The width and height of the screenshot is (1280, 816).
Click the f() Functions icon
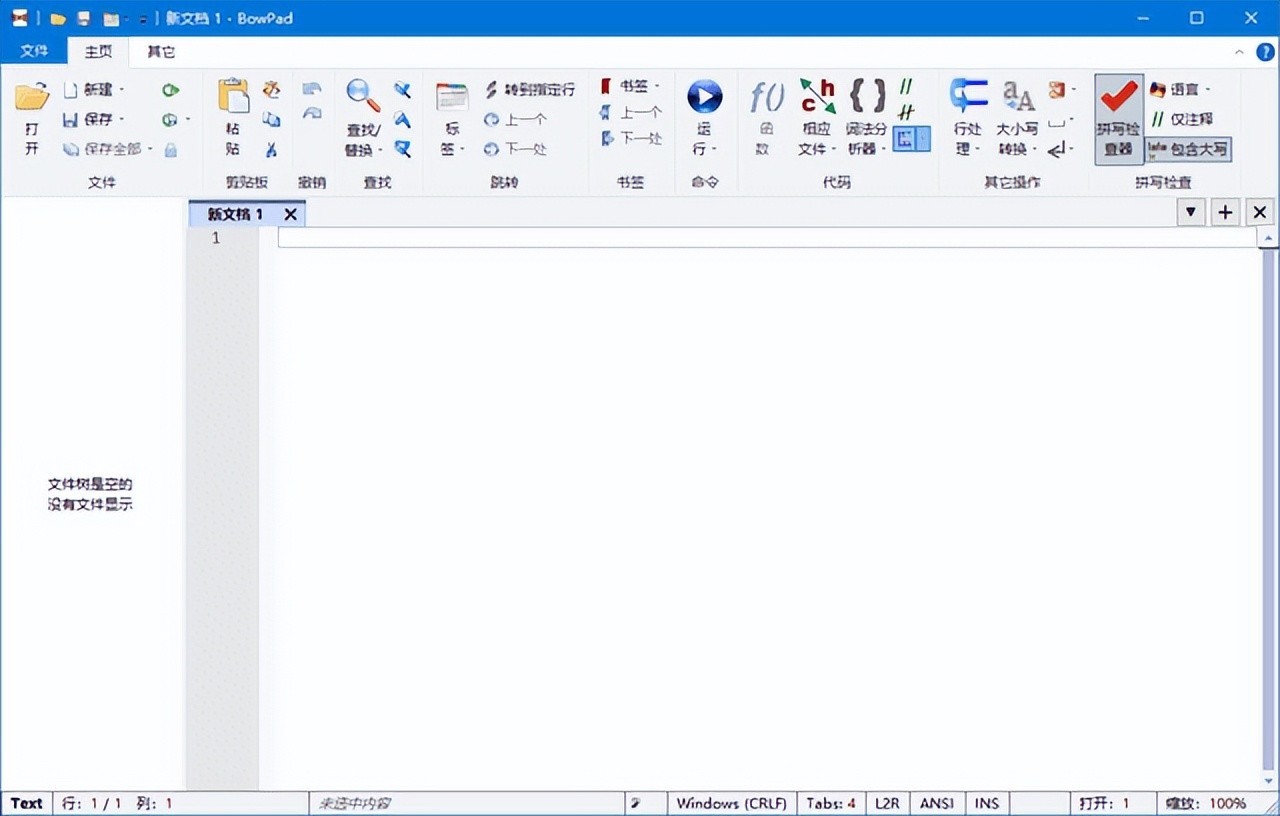765,97
